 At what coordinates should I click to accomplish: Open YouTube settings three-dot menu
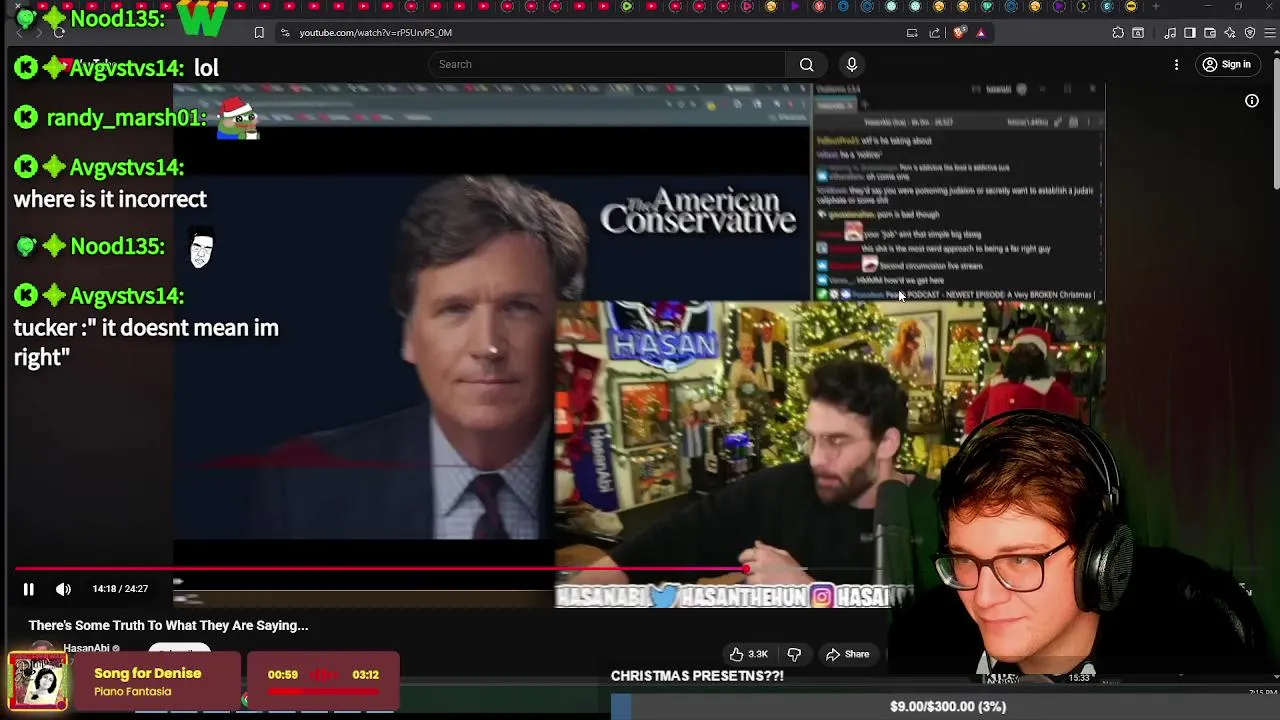(x=1176, y=64)
